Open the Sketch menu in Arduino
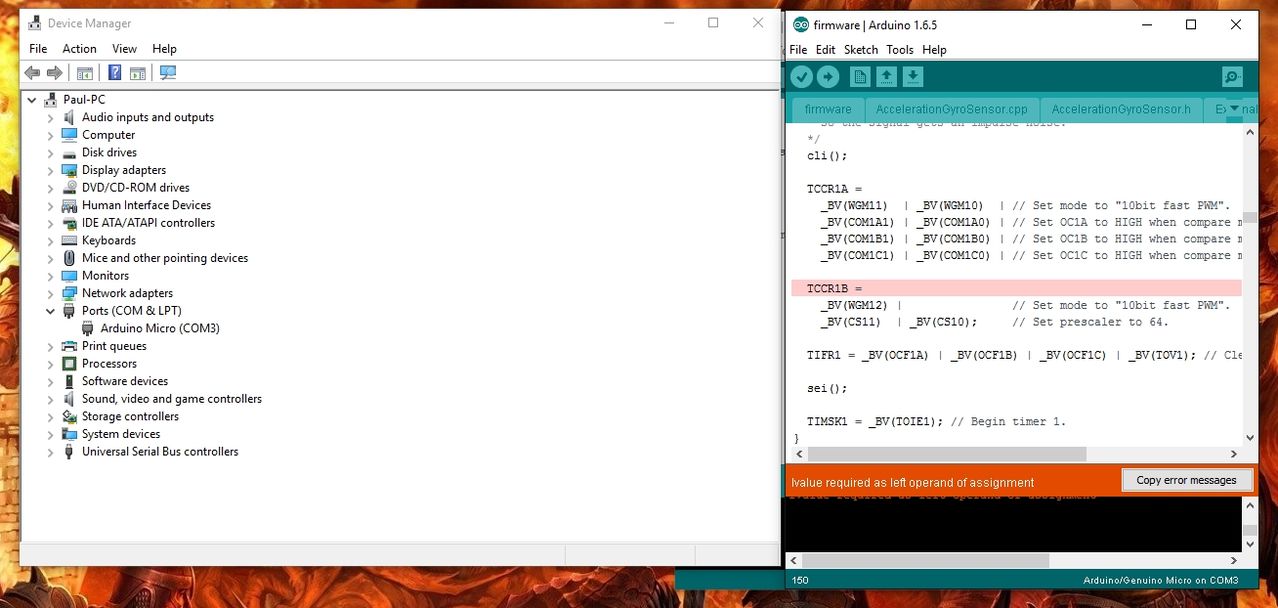Screen dimensions: 1278x608 click(x=861, y=49)
